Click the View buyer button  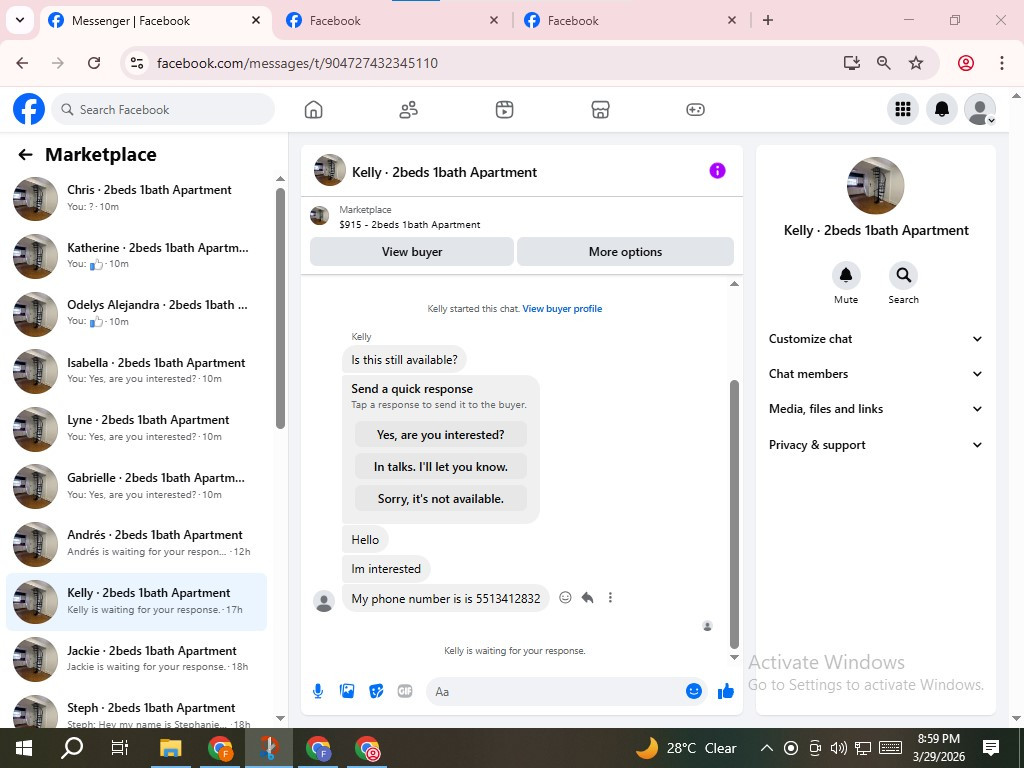411,251
